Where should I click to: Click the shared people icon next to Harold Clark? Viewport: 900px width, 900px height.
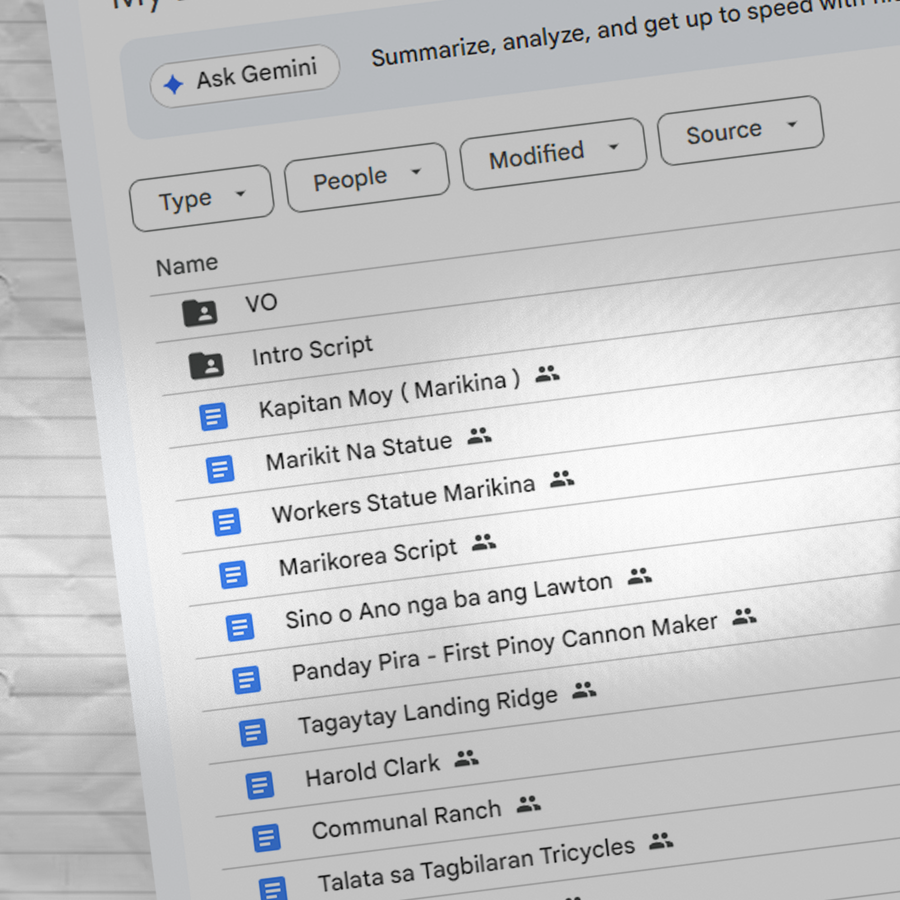pos(467,758)
